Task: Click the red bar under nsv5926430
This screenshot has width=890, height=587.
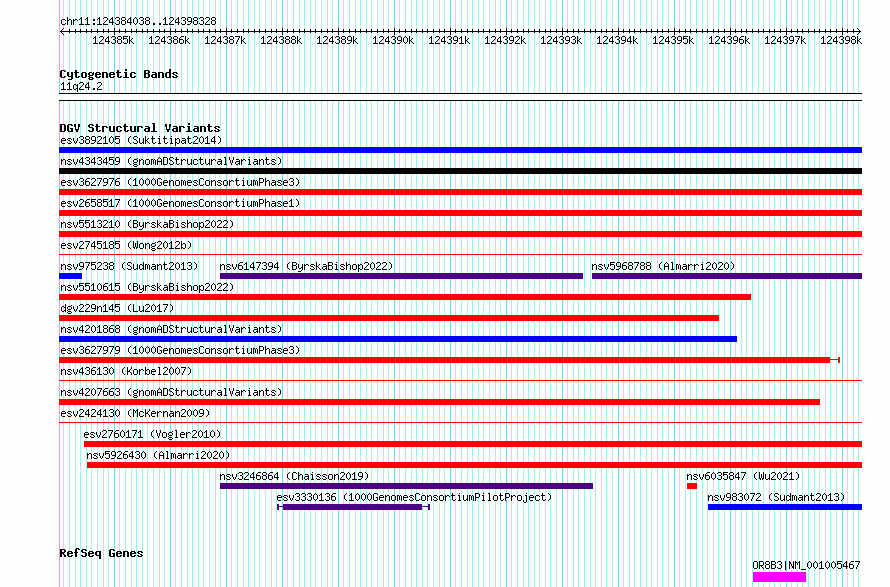Action: pyautogui.click(x=475, y=465)
